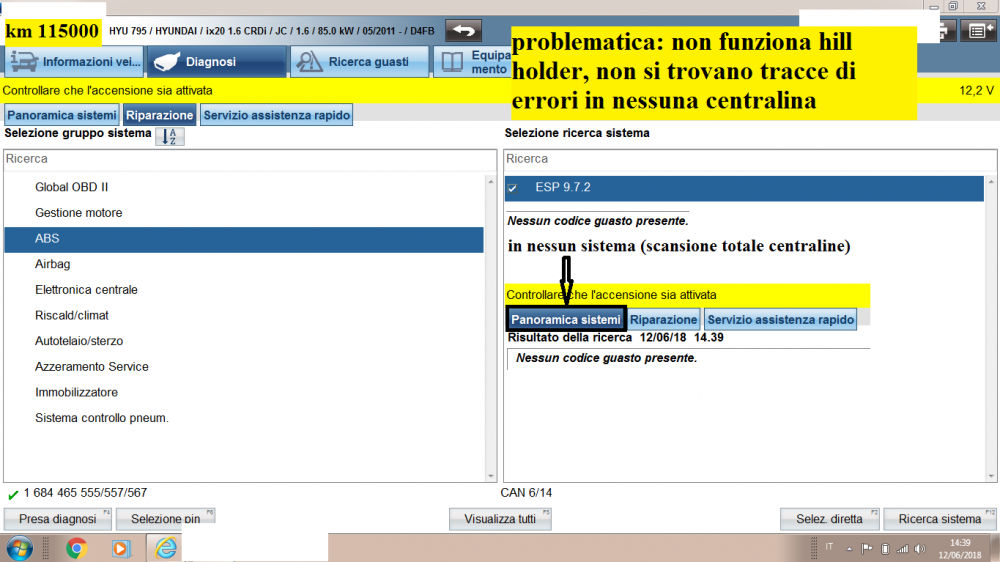Click the Presa diagnosi button

click(x=58, y=519)
